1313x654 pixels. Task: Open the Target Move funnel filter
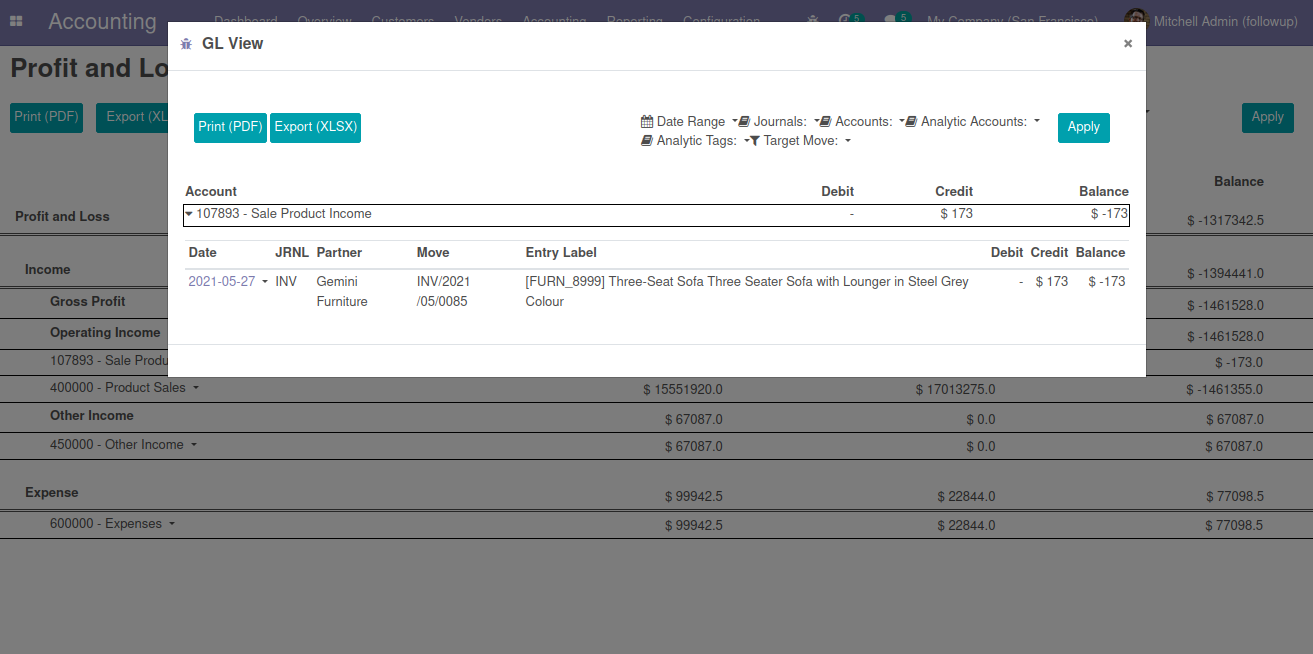(x=800, y=140)
